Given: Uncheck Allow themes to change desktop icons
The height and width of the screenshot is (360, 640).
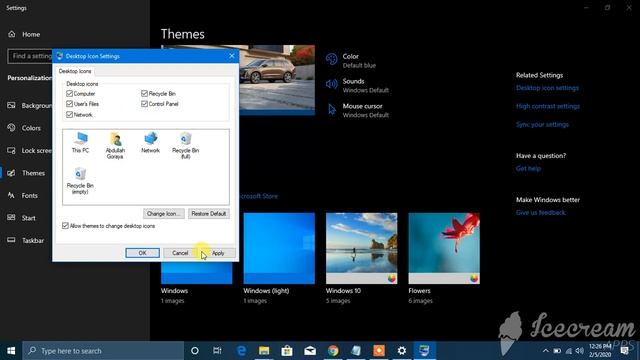Looking at the screenshot, I should 65,226.
